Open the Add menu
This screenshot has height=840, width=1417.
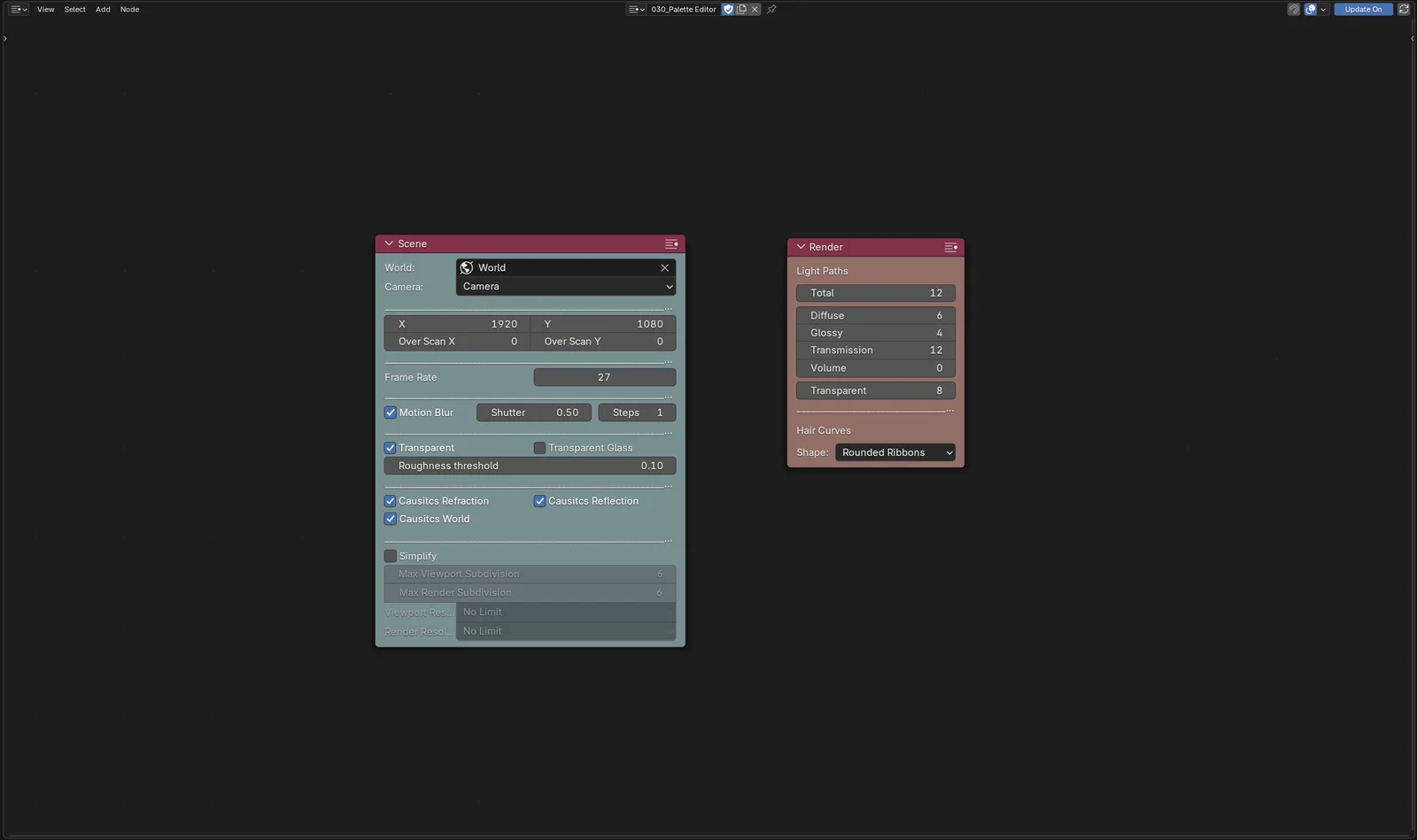pyautogui.click(x=103, y=10)
